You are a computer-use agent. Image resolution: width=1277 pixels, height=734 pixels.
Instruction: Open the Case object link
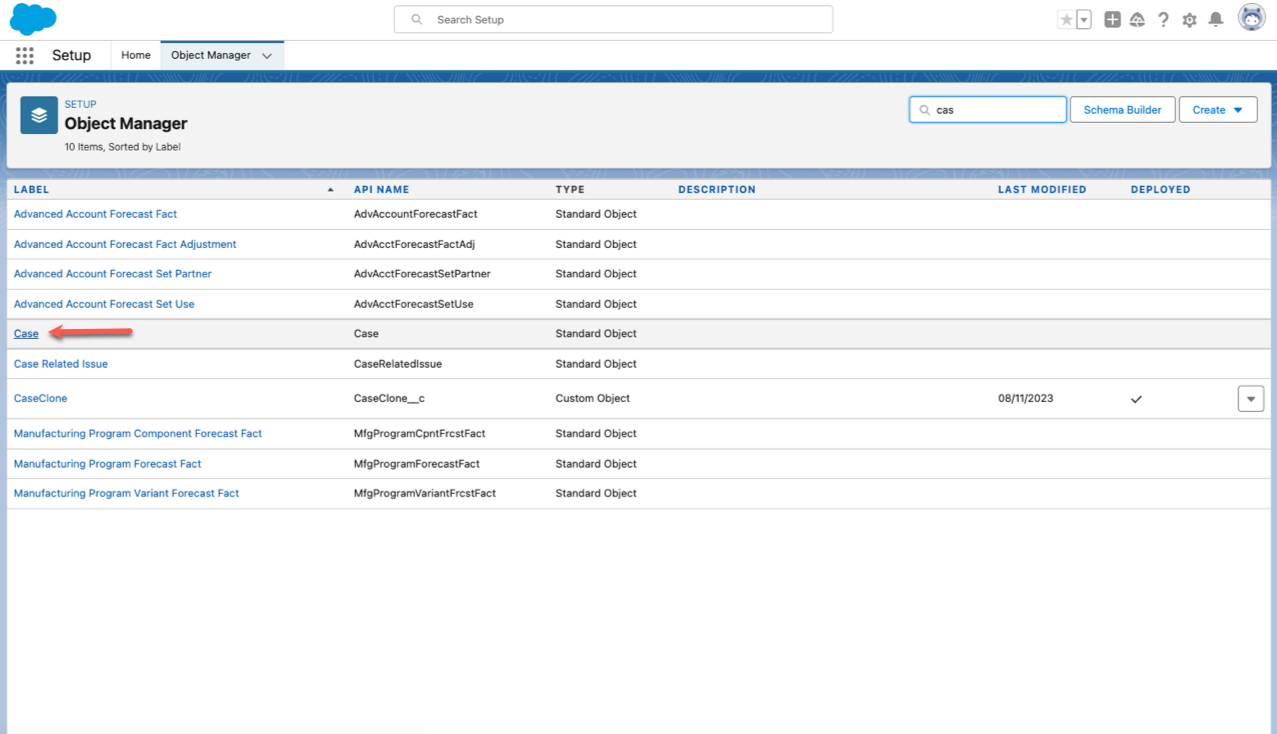point(26,334)
